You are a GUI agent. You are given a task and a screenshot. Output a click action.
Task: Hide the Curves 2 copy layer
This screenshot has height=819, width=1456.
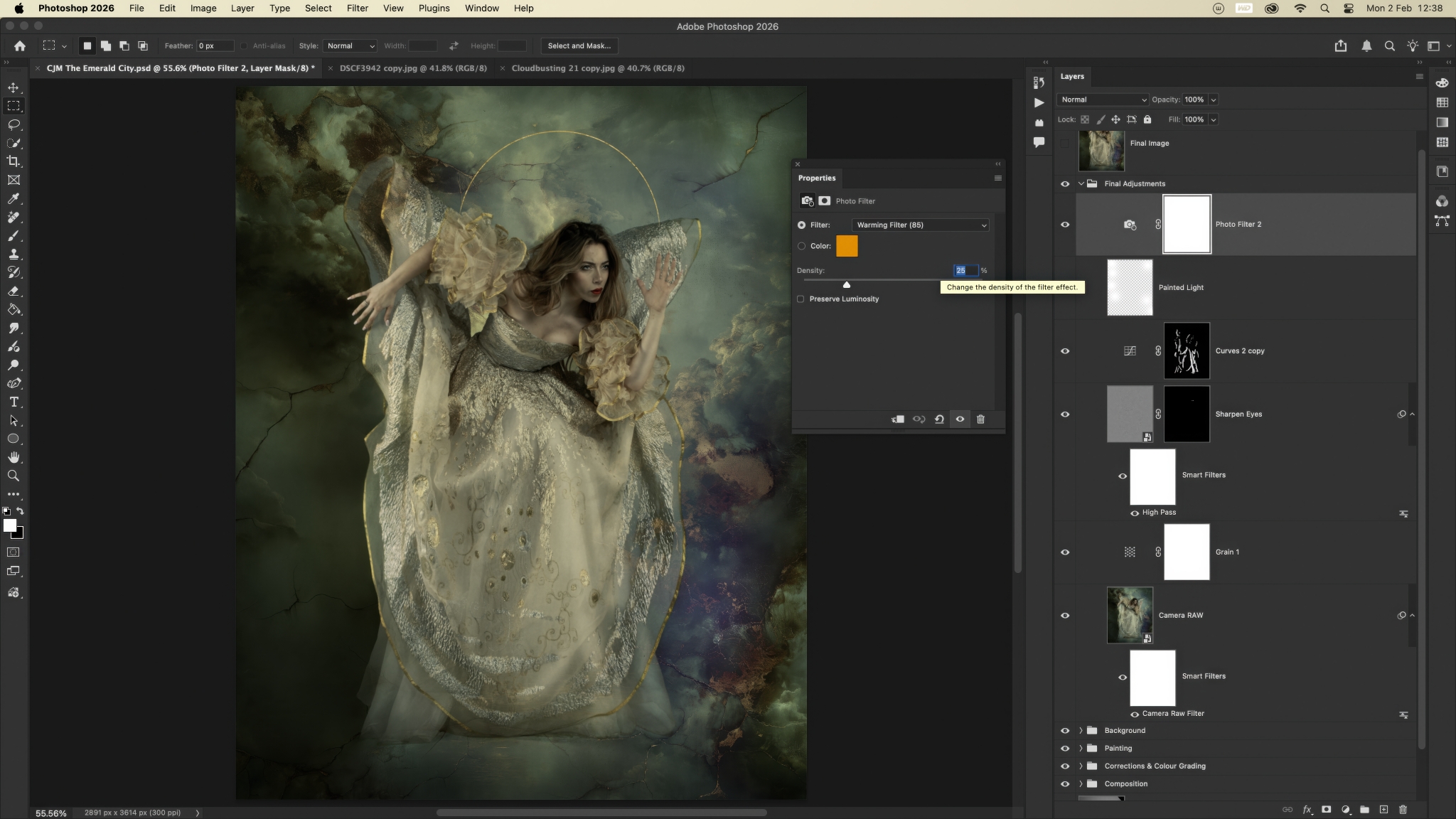click(1065, 351)
